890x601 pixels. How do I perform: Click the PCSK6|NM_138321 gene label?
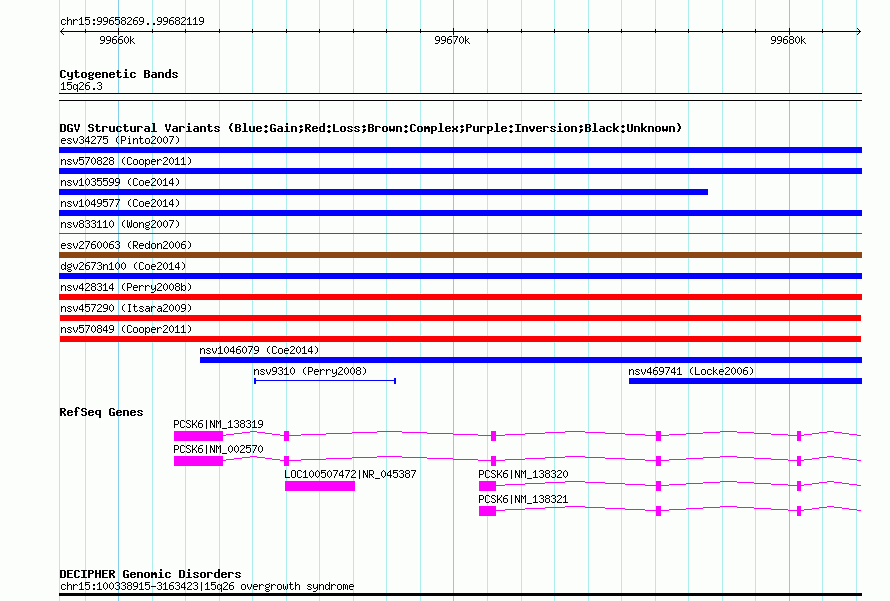click(523, 499)
